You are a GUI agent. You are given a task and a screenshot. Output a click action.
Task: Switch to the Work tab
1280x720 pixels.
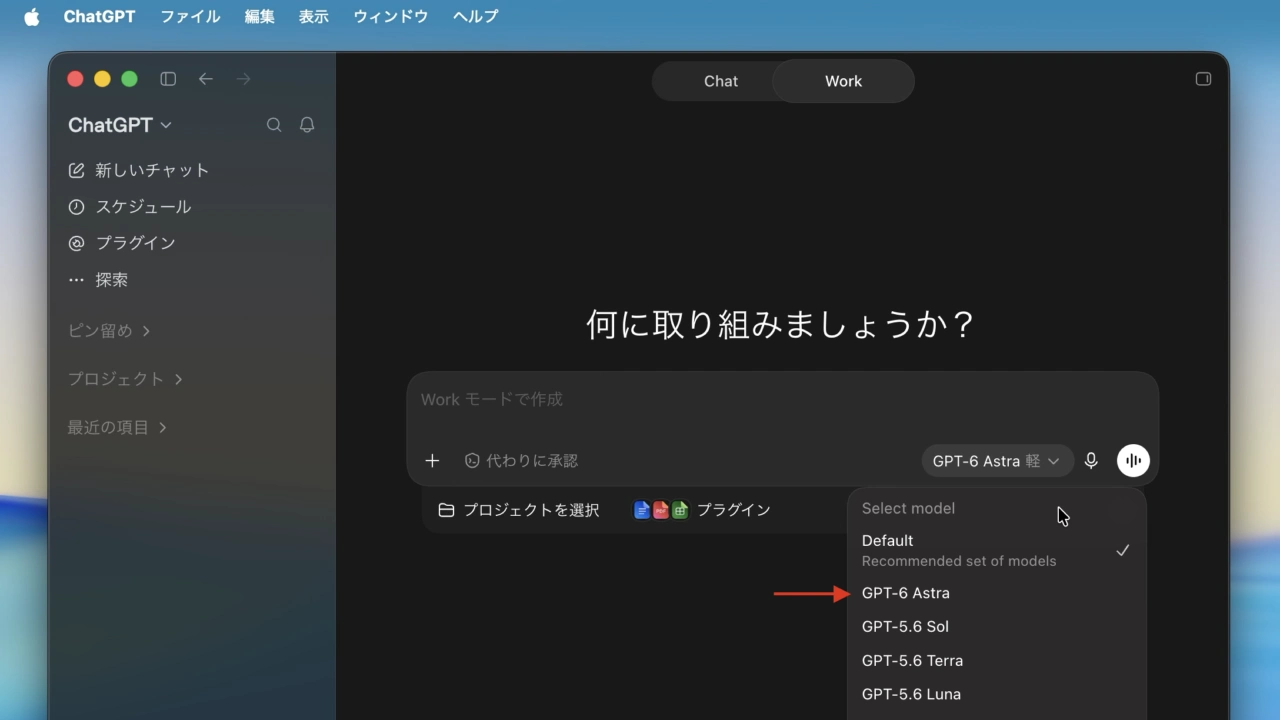tap(843, 81)
